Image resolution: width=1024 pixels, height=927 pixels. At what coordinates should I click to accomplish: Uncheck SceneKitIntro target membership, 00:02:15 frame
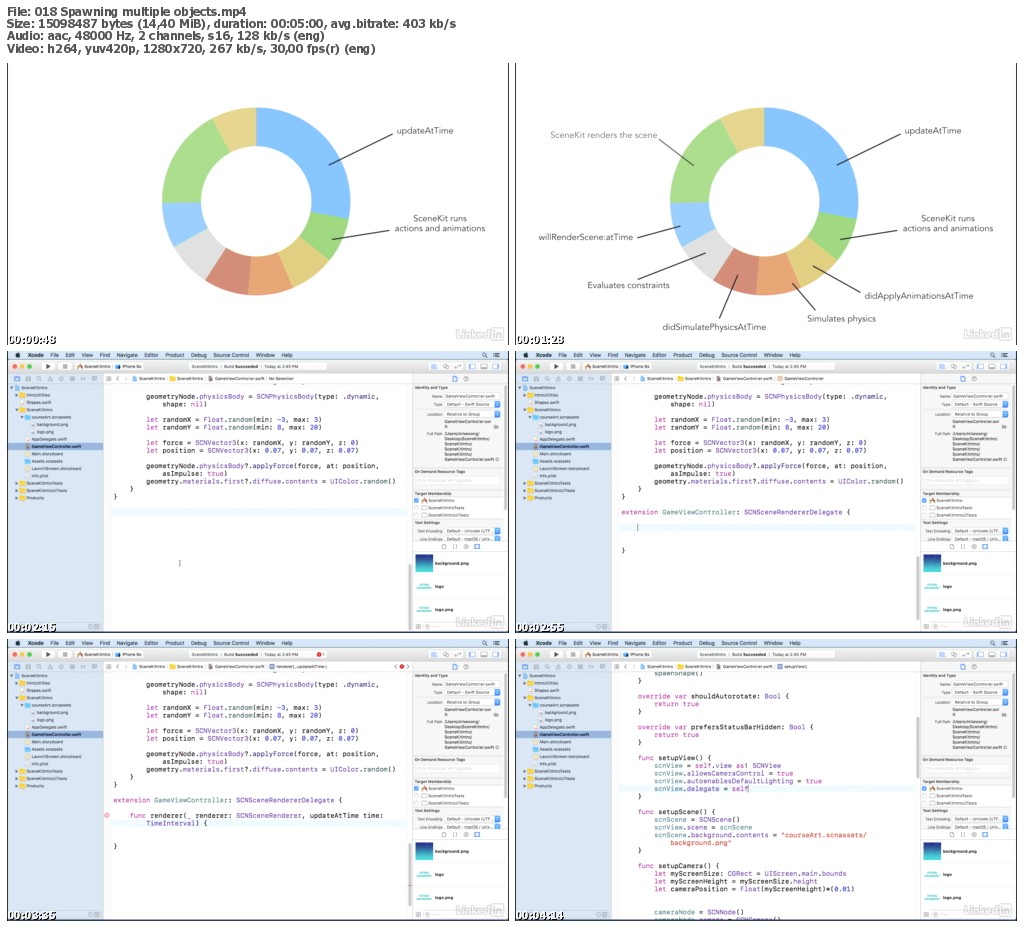click(416, 500)
